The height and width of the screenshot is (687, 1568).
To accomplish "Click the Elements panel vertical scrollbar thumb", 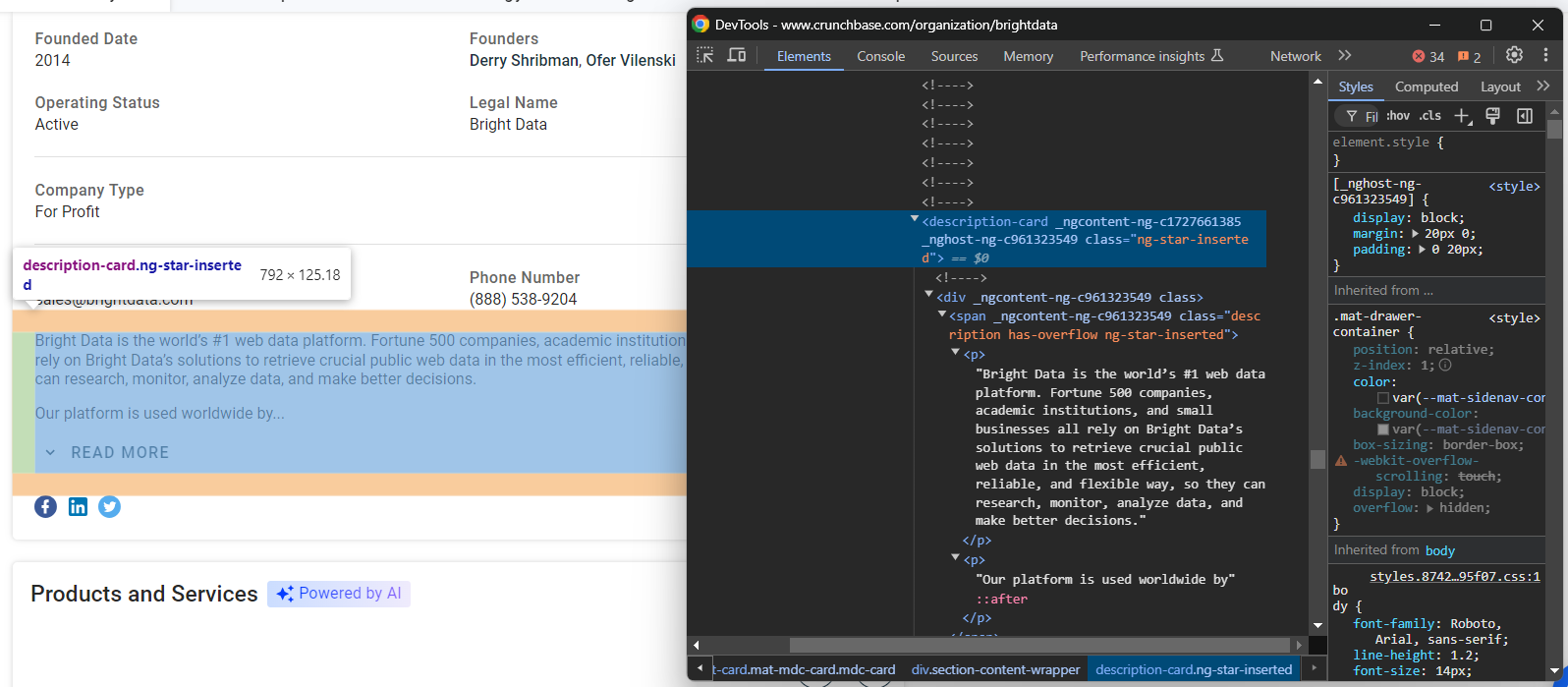I will pyautogui.click(x=1317, y=460).
